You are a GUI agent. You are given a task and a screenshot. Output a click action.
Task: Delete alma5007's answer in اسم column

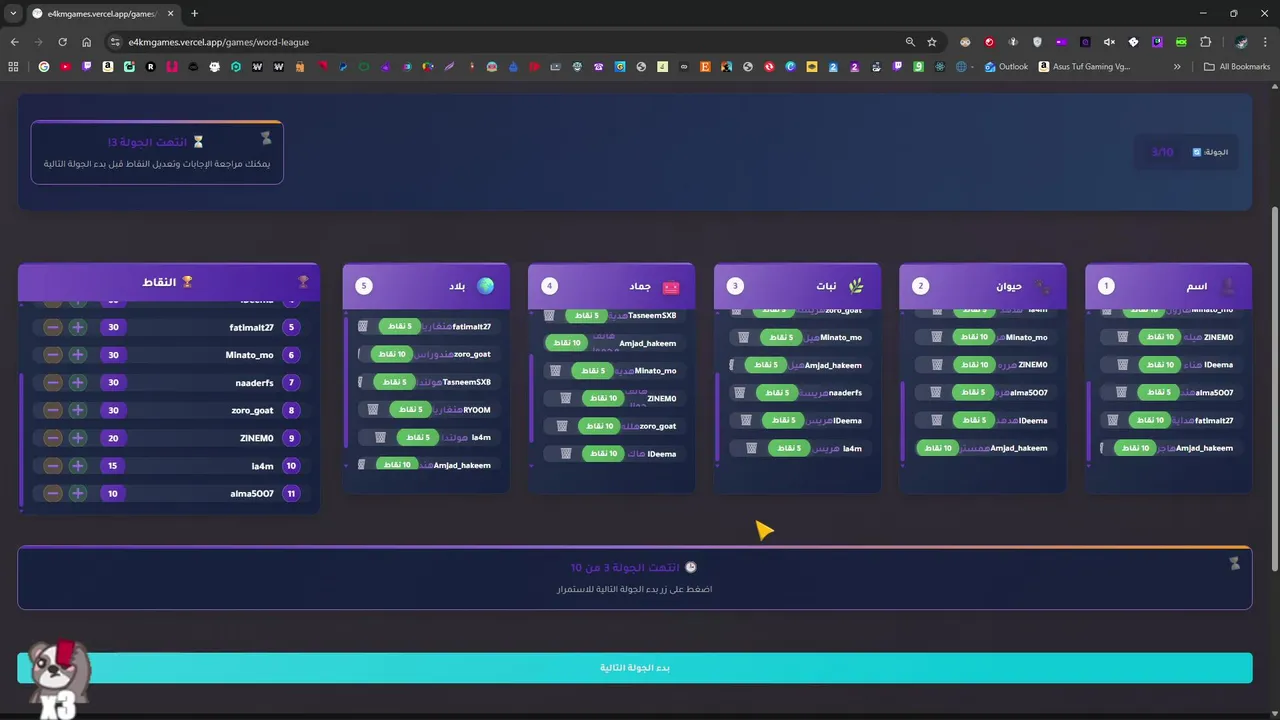(x=1122, y=393)
